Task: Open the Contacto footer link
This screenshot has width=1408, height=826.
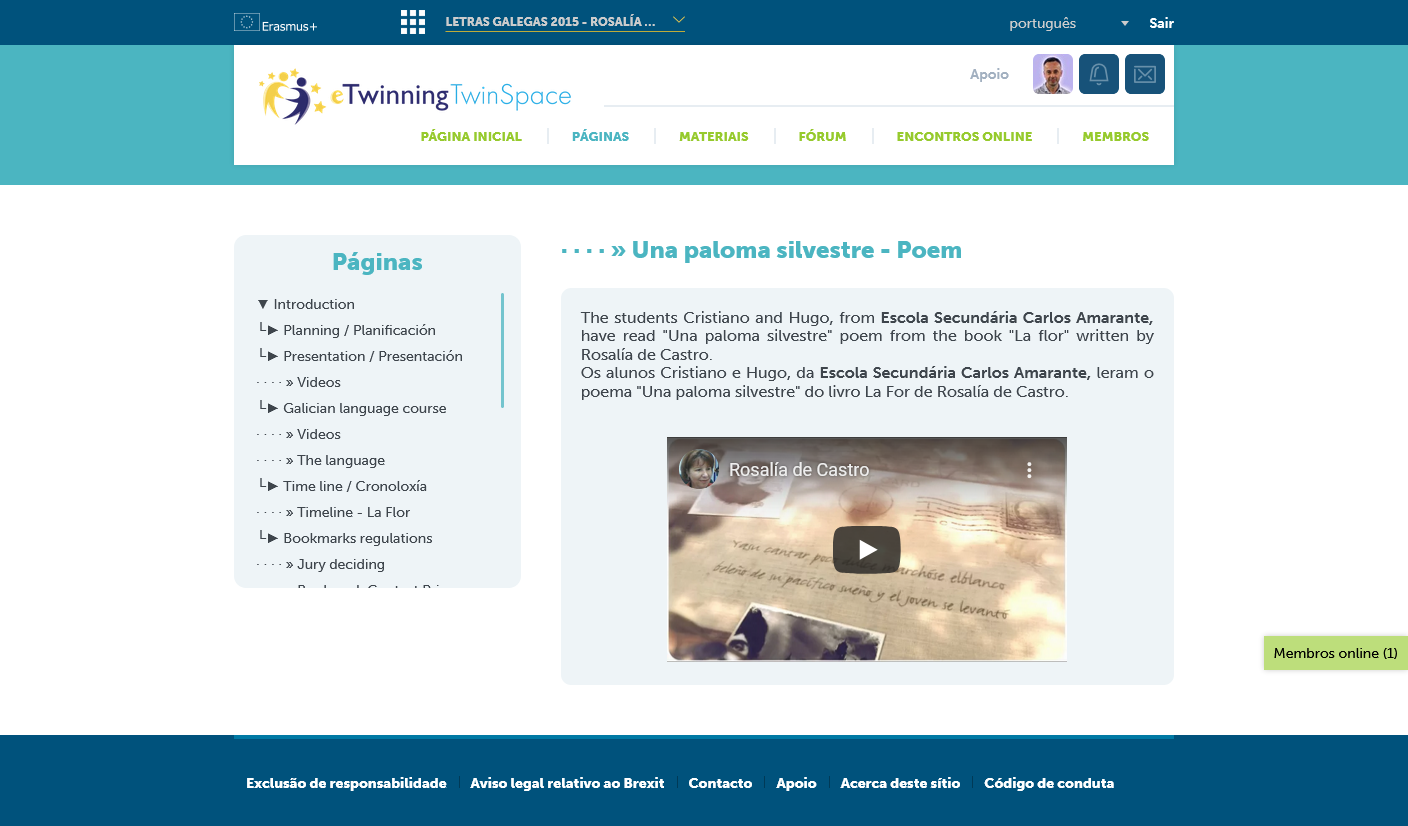Action: click(x=720, y=783)
